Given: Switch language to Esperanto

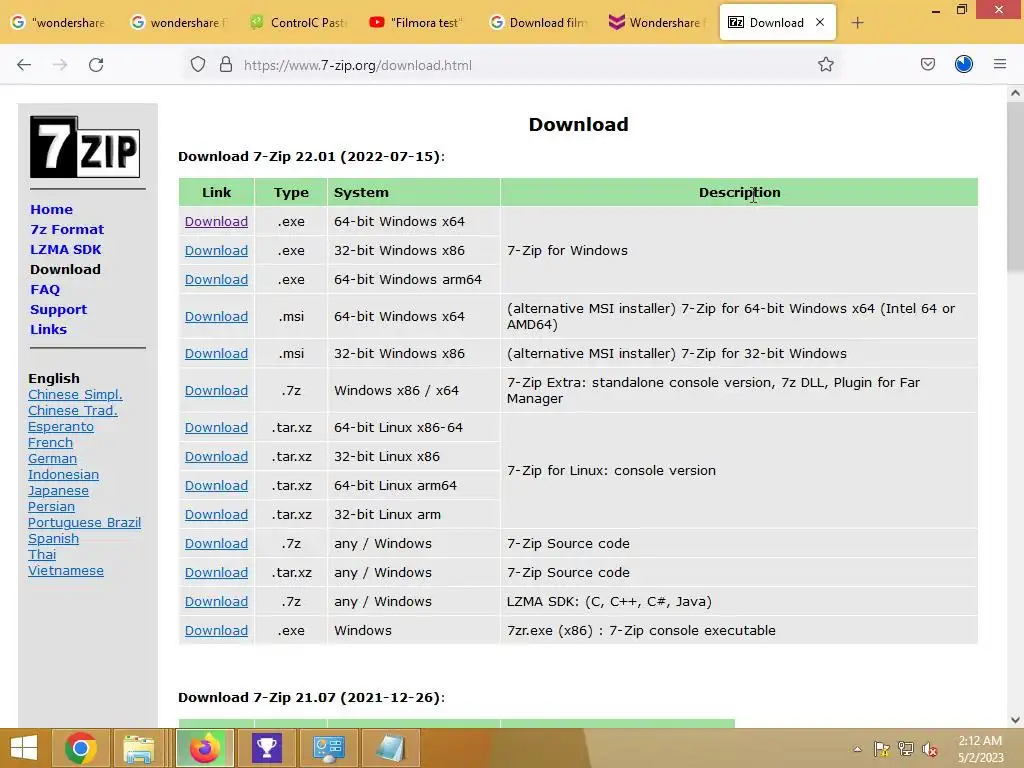Looking at the screenshot, I should click(x=61, y=427).
